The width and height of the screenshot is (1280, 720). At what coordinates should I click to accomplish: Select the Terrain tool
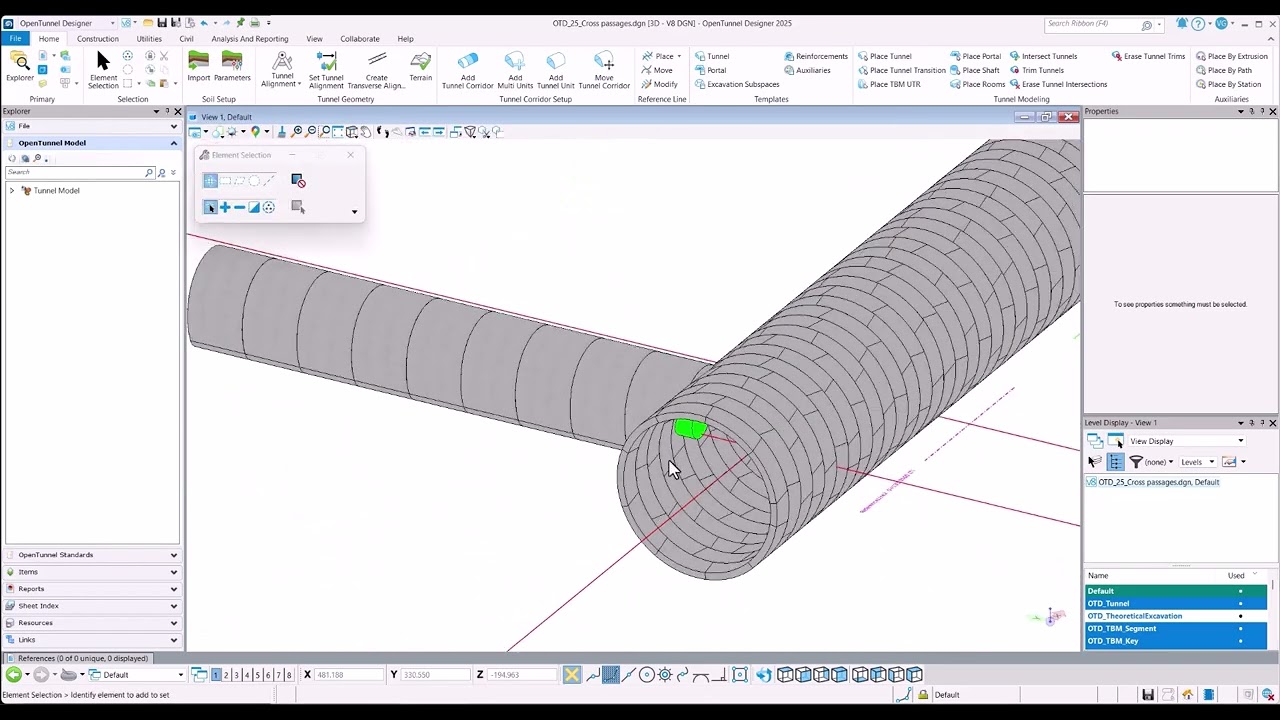tap(420, 67)
